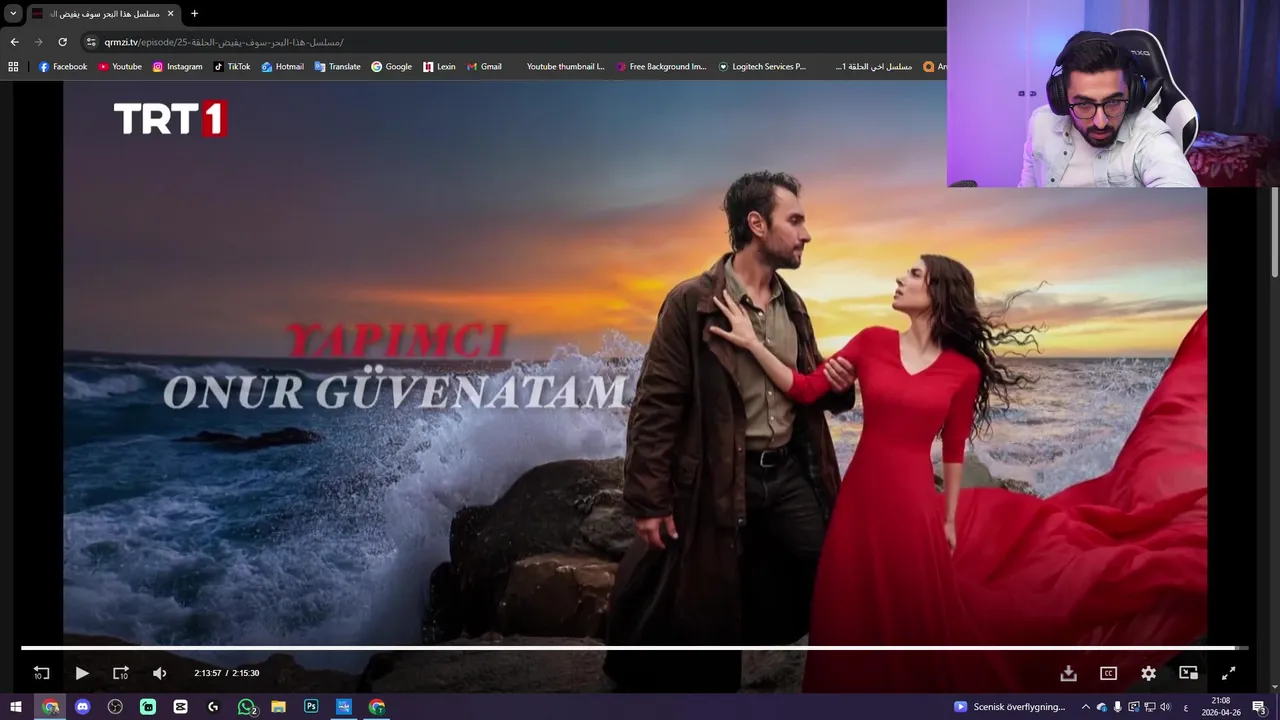Open the blue app icon beside Photoshop
This screenshot has height=720, width=1280.
point(344,707)
